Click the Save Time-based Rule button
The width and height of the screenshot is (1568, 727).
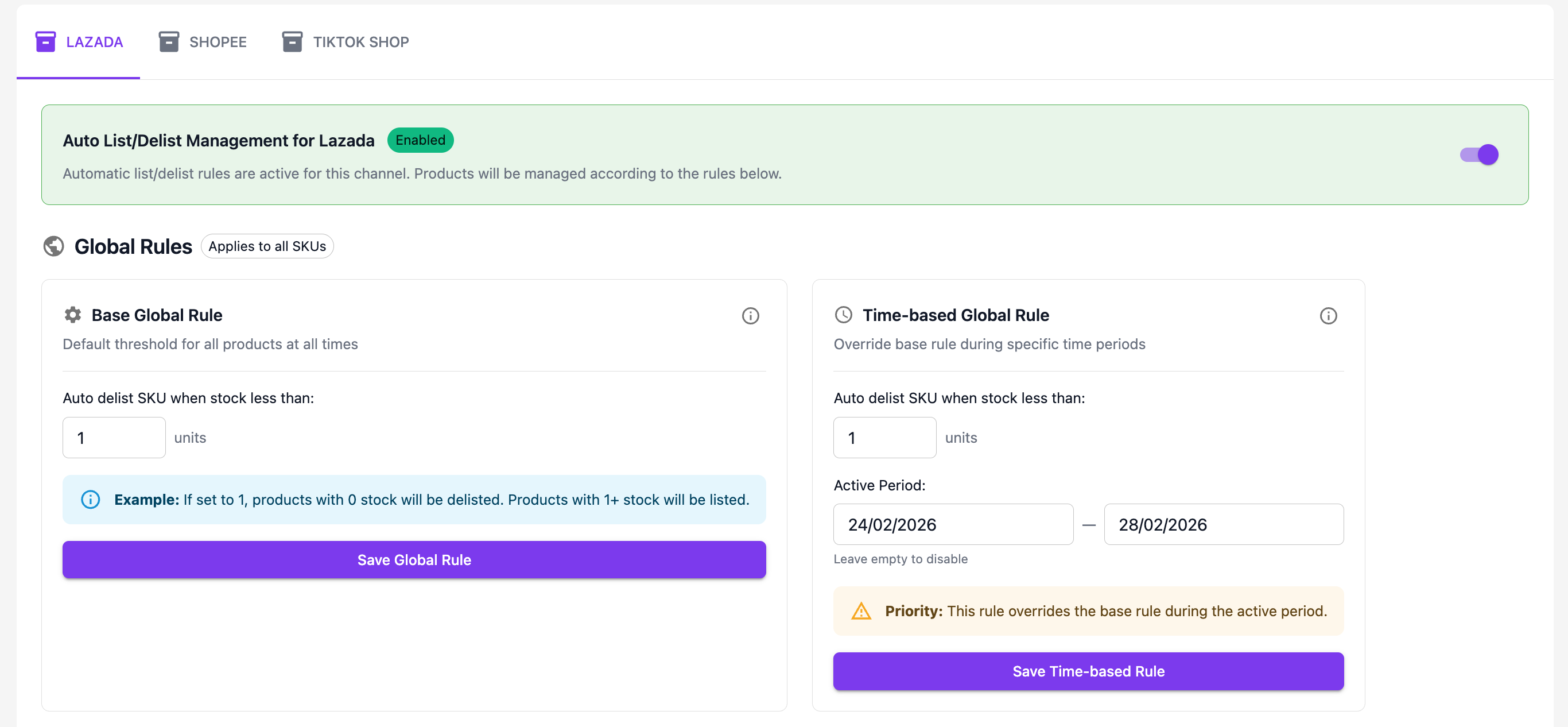[1088, 671]
